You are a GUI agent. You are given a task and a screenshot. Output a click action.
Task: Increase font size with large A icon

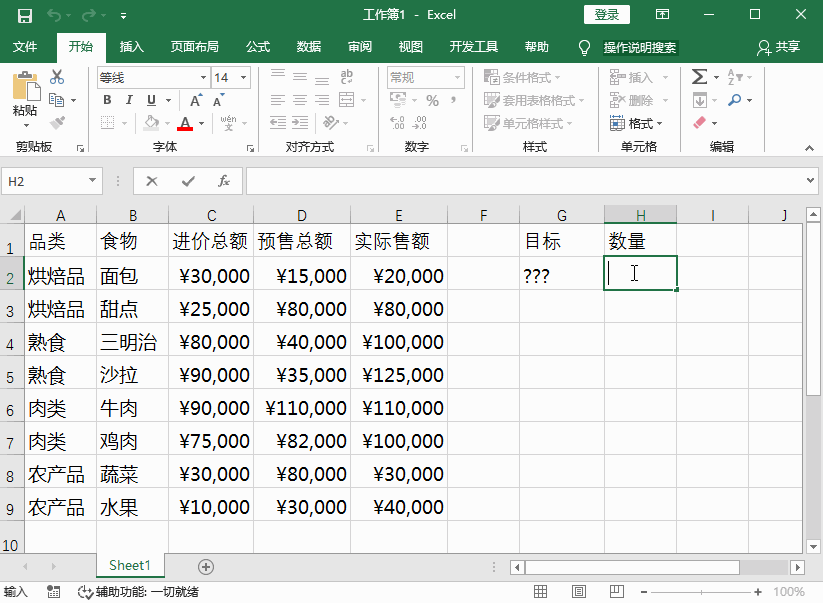196,100
